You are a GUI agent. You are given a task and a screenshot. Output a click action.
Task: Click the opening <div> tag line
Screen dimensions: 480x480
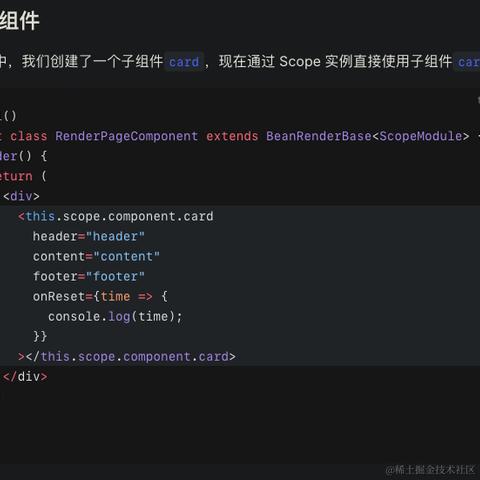(21, 196)
